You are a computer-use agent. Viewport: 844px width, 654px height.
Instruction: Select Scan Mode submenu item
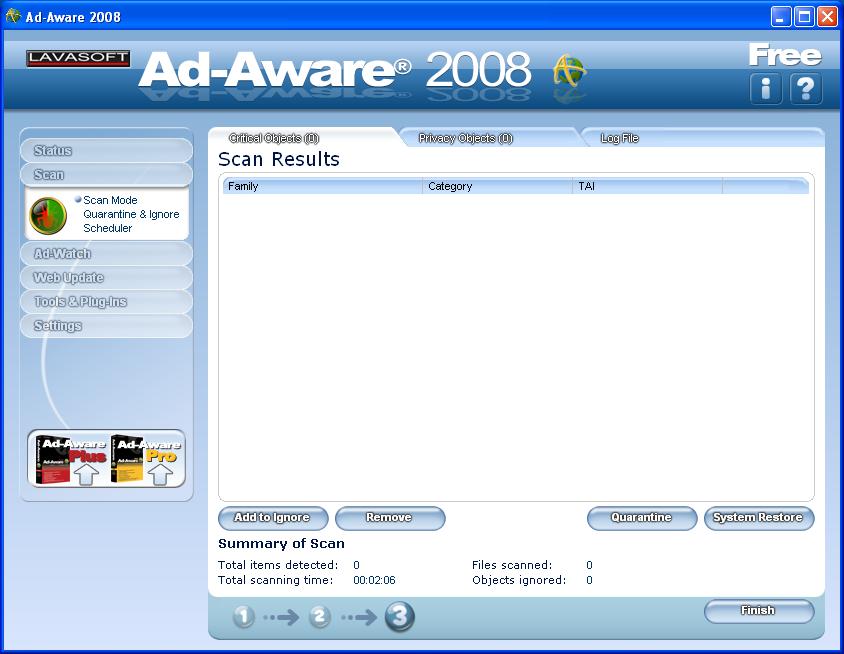pos(110,200)
